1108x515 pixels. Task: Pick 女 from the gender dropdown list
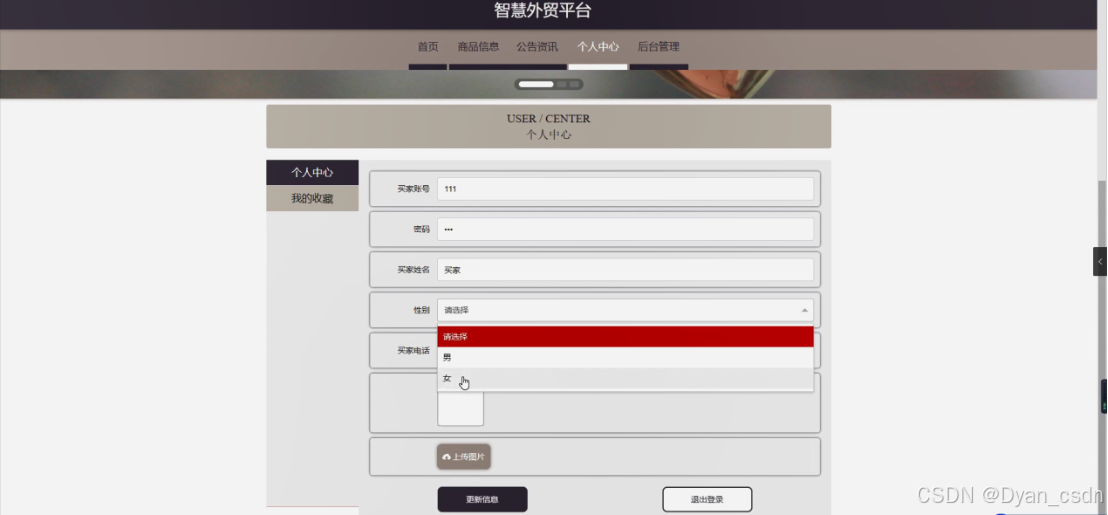pos(625,379)
